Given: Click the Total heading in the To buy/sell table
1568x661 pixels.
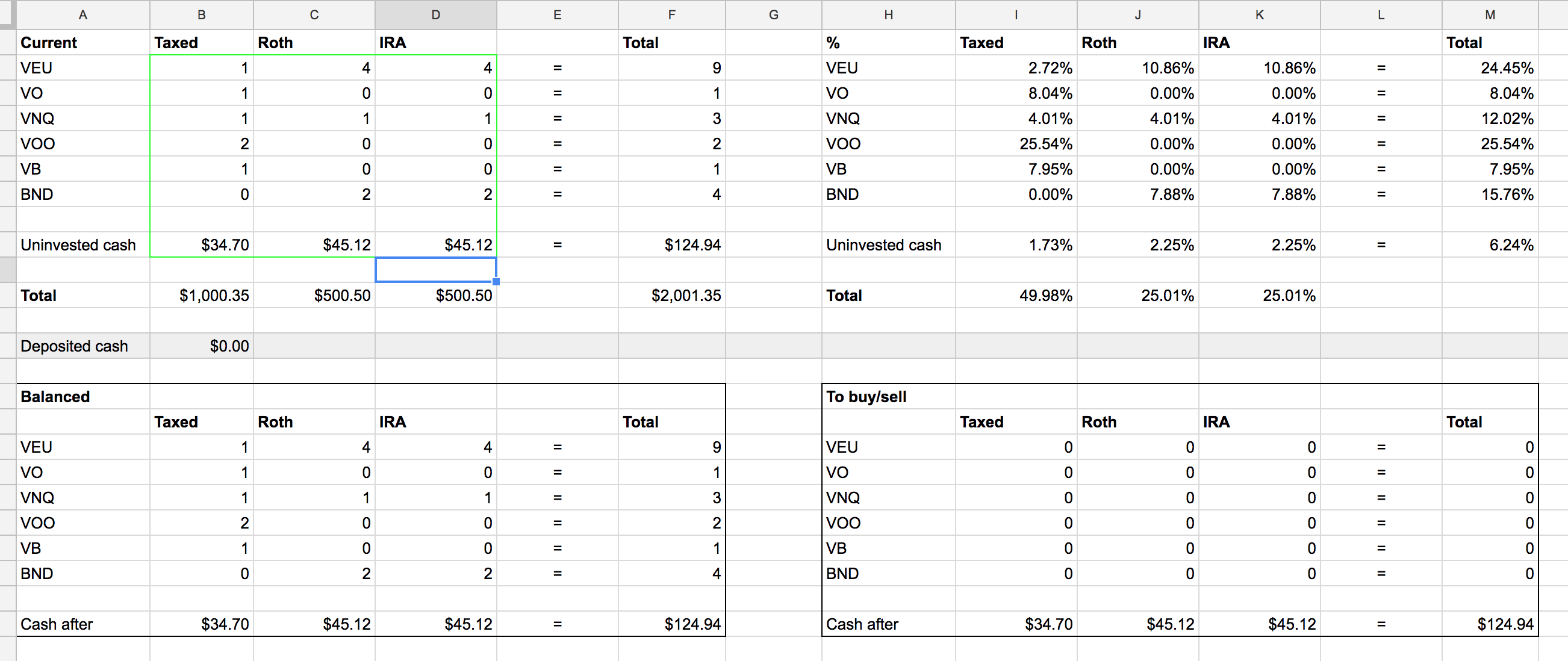Looking at the screenshot, I should tap(1464, 422).
